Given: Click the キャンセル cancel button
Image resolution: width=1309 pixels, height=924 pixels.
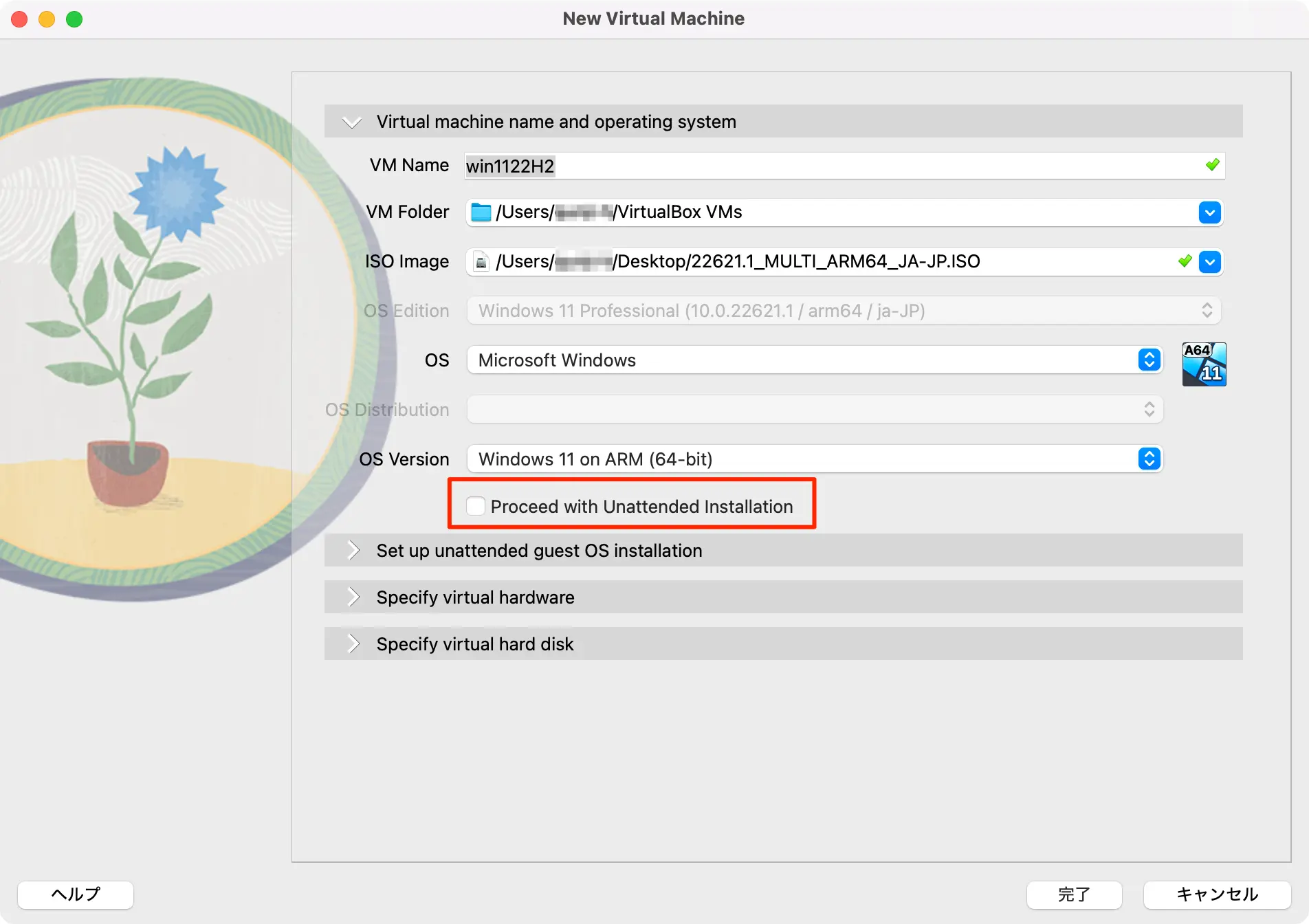Looking at the screenshot, I should 1217,894.
